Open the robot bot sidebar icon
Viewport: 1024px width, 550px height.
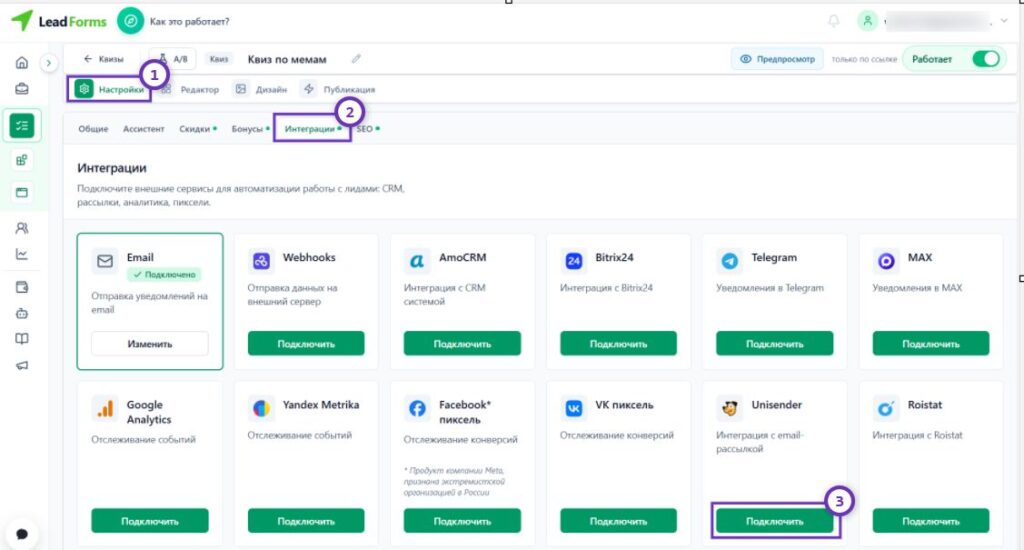click(22, 314)
